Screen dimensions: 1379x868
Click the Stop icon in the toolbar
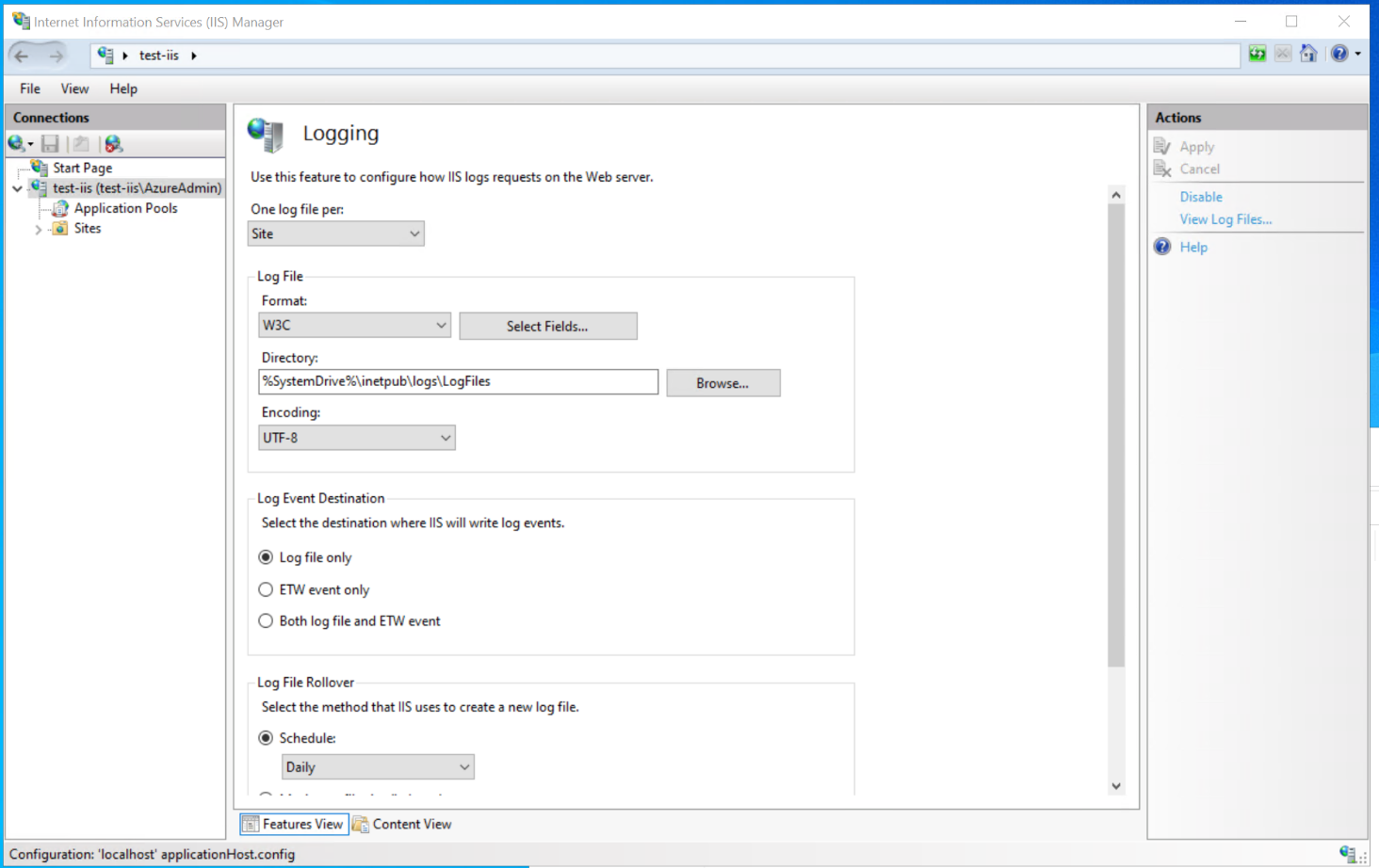click(x=1283, y=54)
